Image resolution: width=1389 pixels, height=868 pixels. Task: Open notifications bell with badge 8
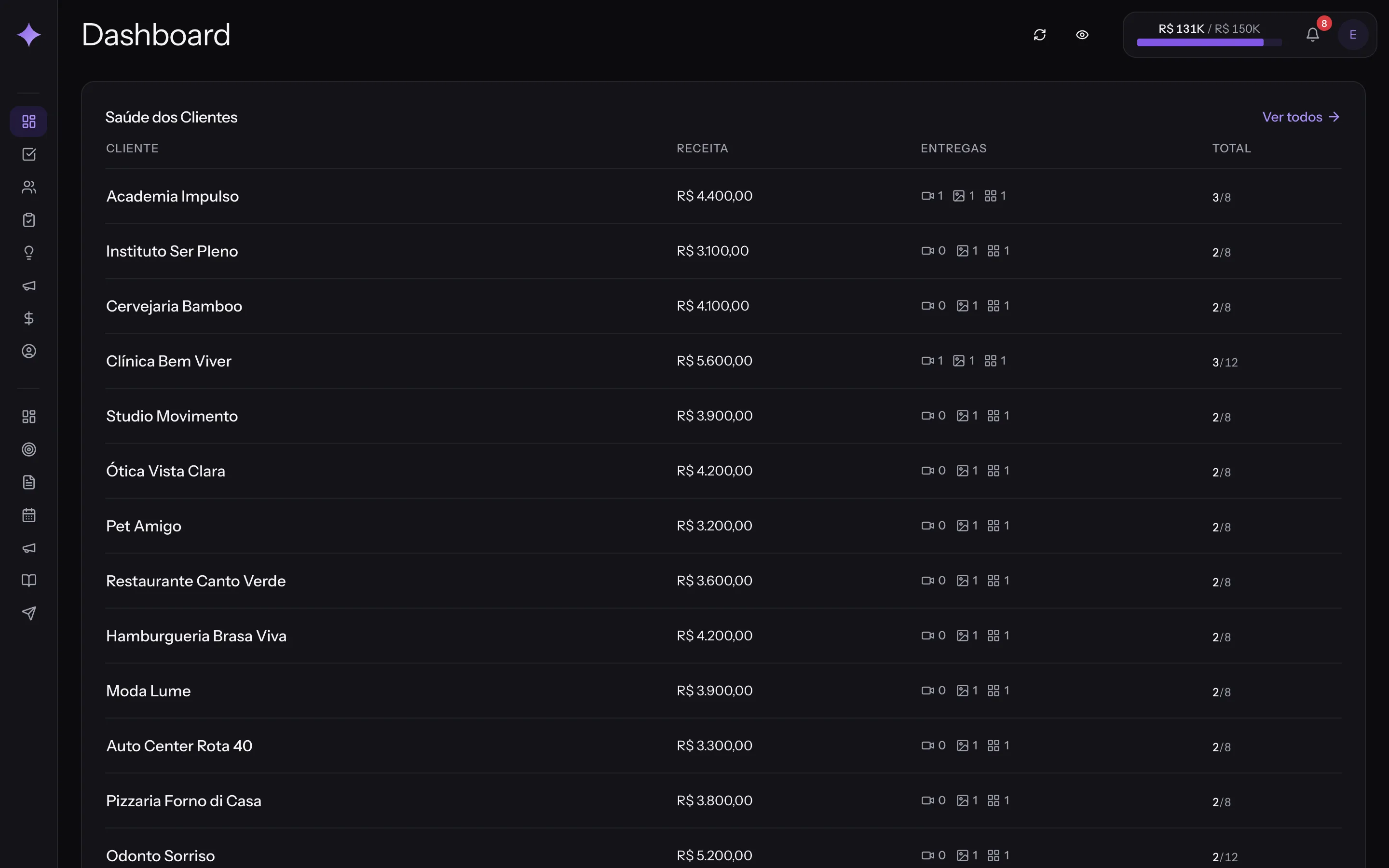(1313, 35)
